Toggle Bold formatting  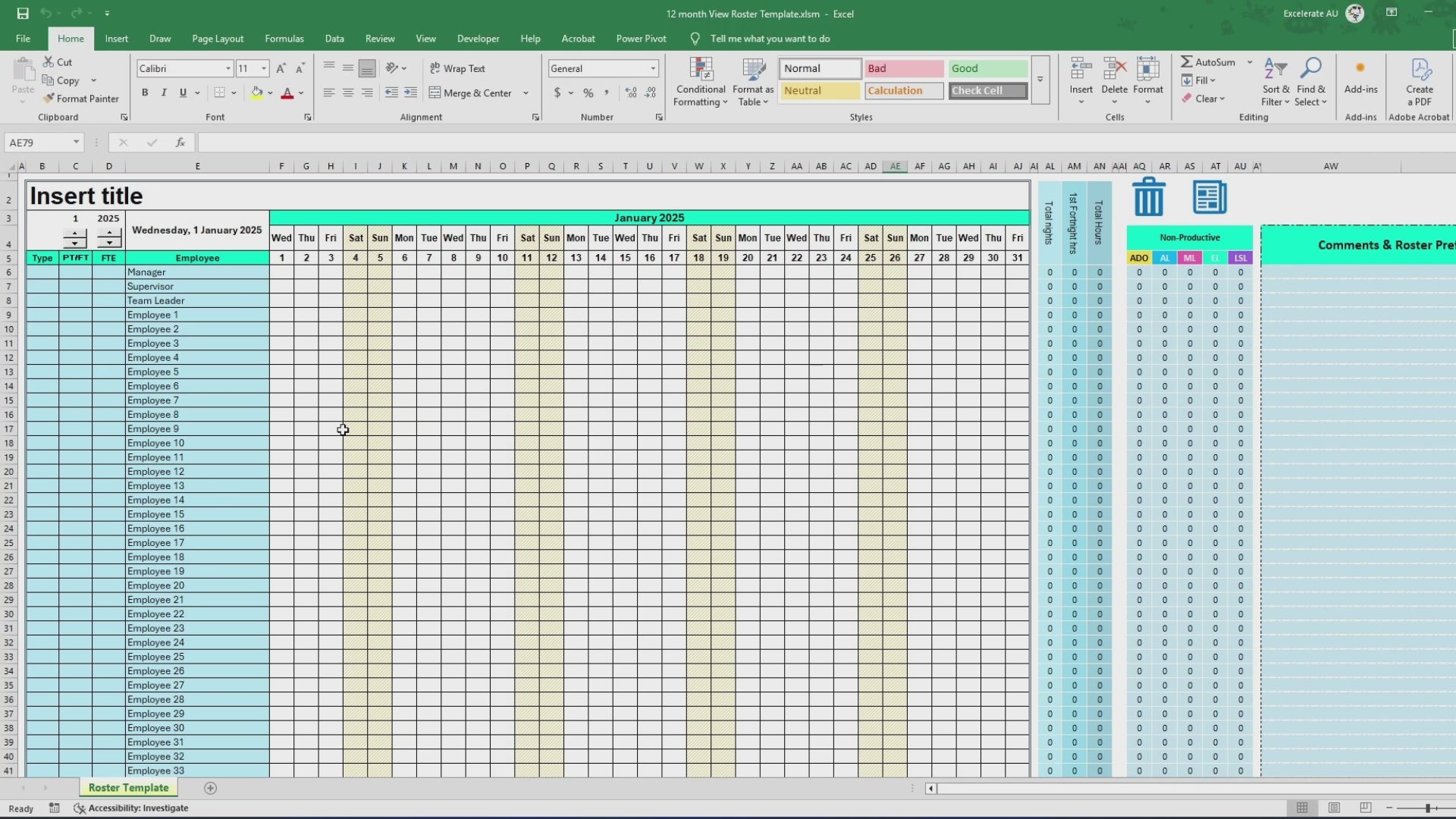145,93
